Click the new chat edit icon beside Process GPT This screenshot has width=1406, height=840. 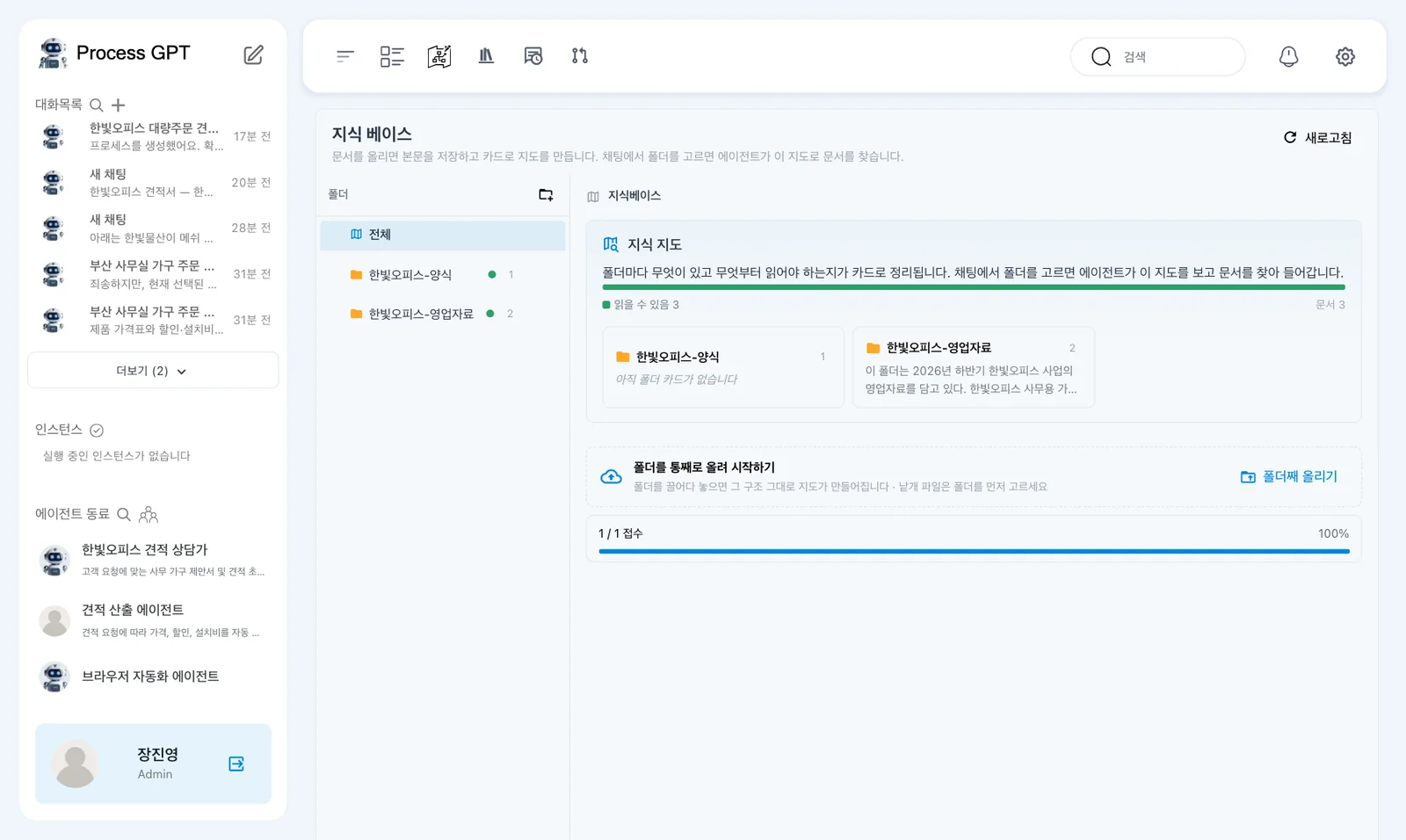(x=253, y=54)
